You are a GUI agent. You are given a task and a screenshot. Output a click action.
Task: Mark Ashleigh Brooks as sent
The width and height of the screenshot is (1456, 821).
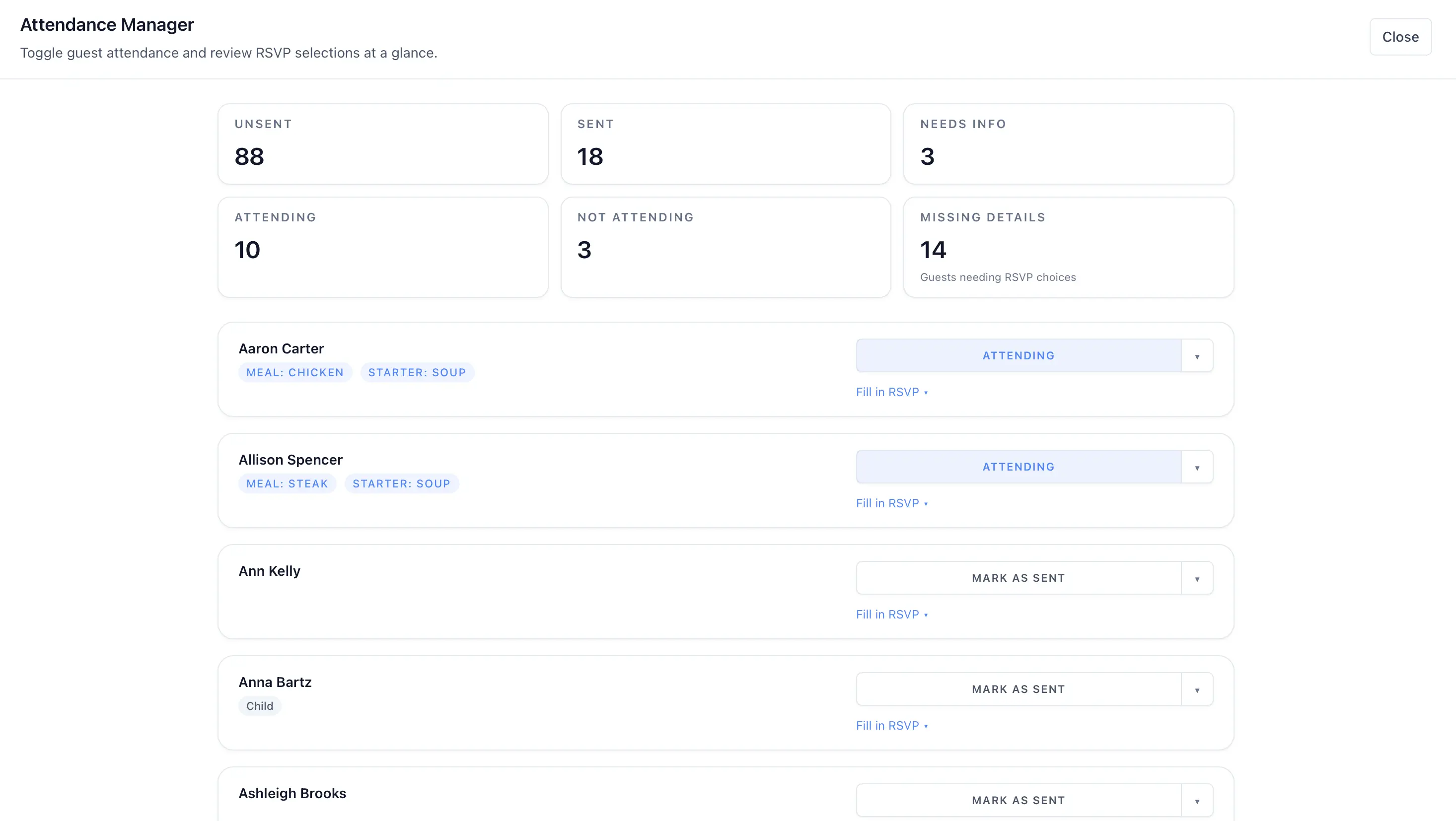(x=1018, y=800)
